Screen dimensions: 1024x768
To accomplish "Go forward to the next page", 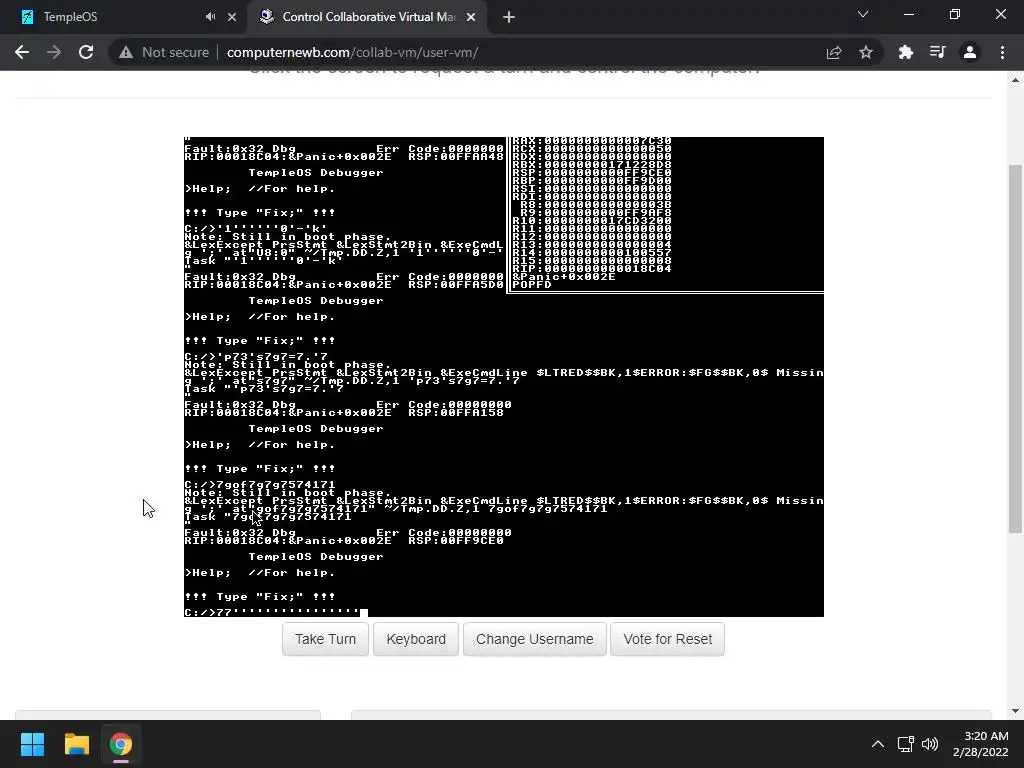I will (54, 52).
